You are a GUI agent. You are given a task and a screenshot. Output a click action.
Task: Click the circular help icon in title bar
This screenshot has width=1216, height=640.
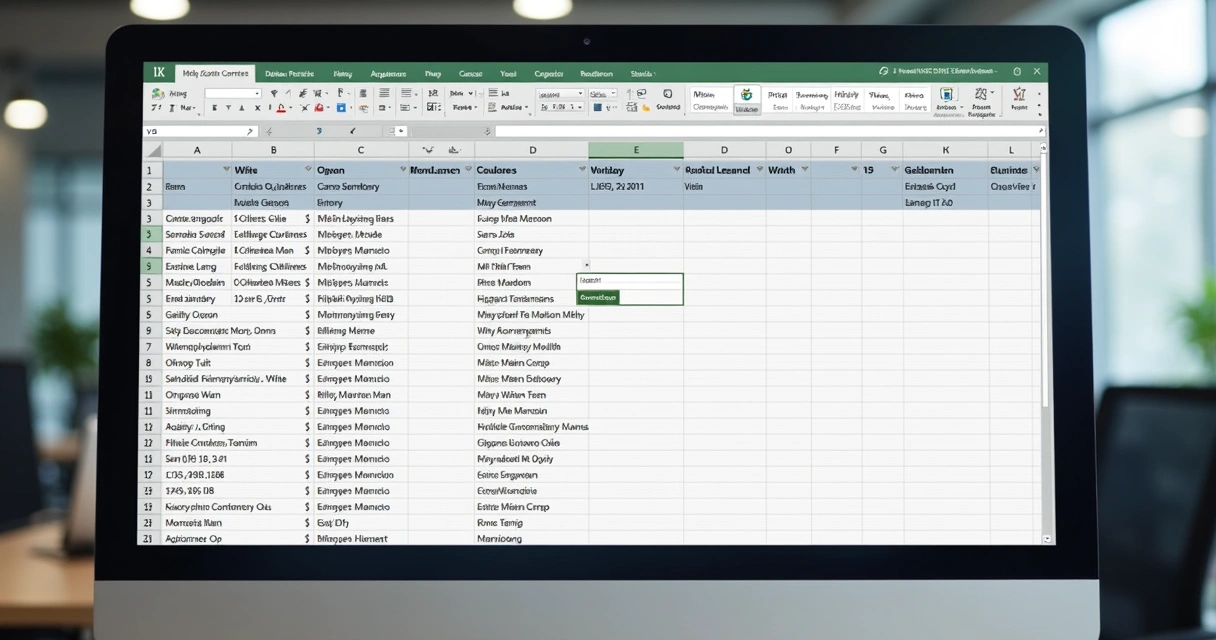coord(1017,71)
